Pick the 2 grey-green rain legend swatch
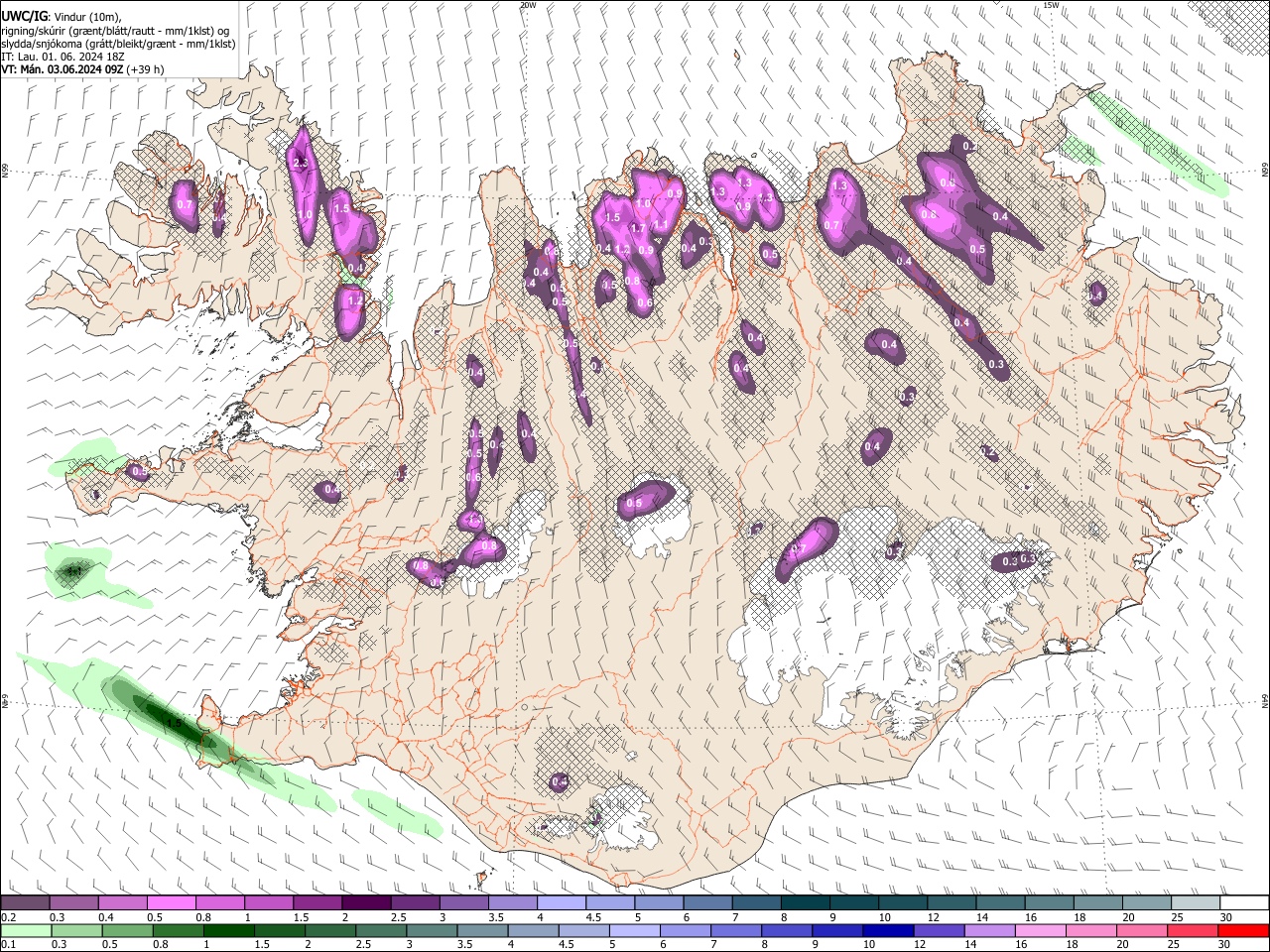 coord(329,930)
